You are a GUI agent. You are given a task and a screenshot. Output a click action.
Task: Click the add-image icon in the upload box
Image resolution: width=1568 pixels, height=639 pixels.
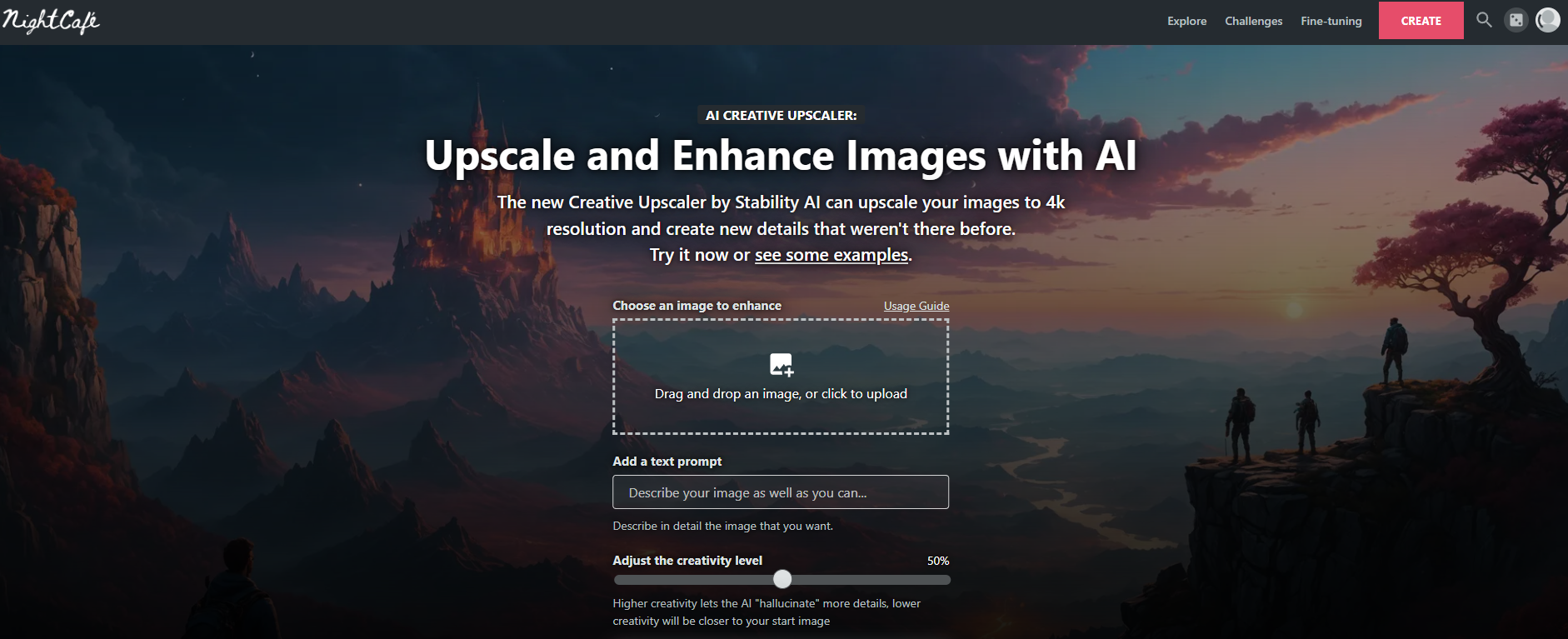[x=781, y=365]
